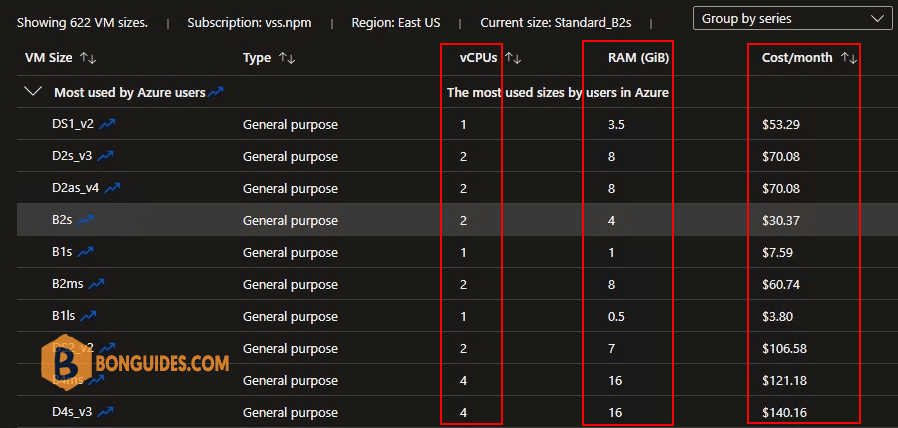Screen dimensions: 898x428
Task: Sort by the VM Size arrows icon
Action: coord(88,58)
